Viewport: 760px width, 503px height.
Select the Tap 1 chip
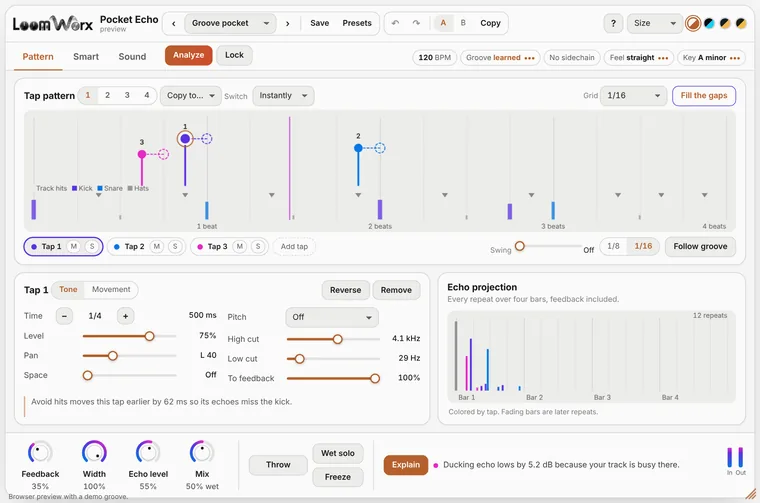pyautogui.click(x=63, y=247)
